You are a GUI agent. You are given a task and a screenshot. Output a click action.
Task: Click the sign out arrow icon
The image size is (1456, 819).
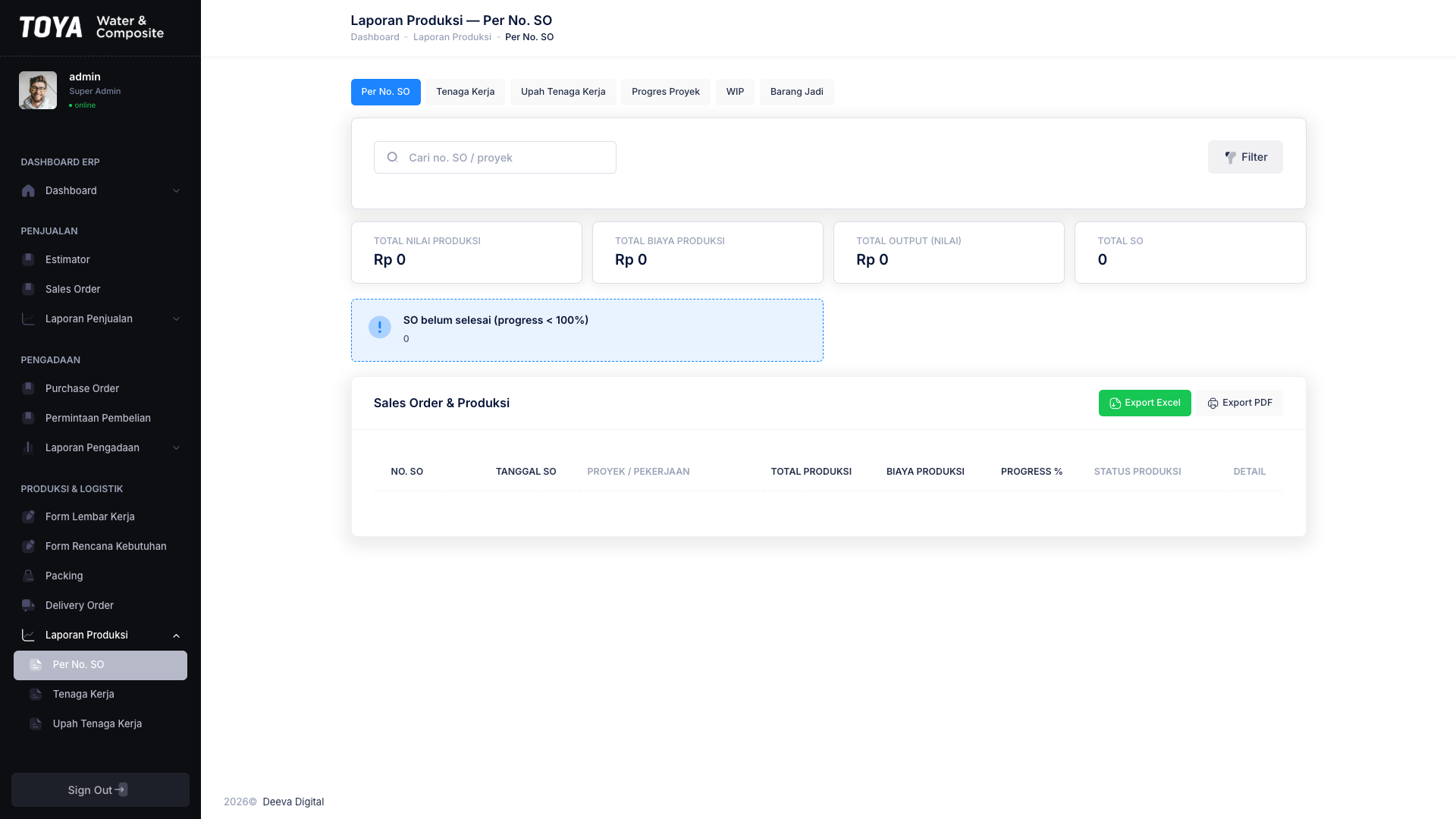point(121,789)
